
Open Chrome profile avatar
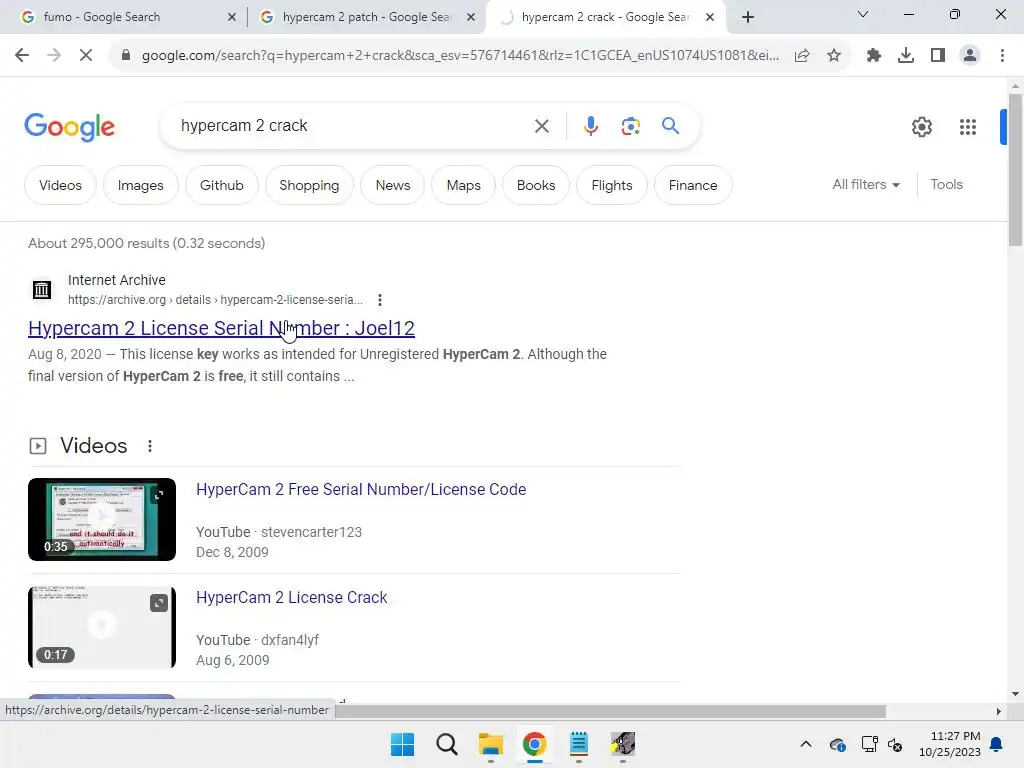click(970, 56)
